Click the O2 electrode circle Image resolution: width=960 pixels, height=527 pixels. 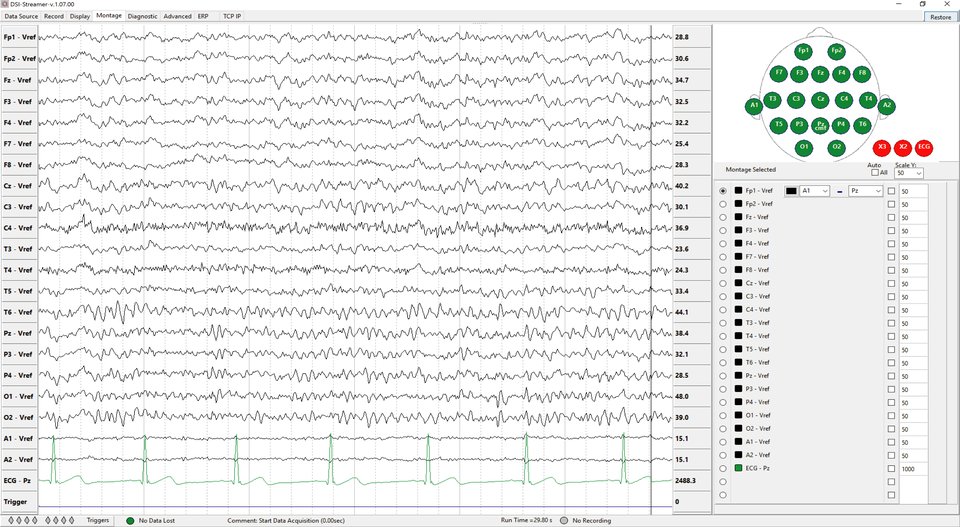837,147
